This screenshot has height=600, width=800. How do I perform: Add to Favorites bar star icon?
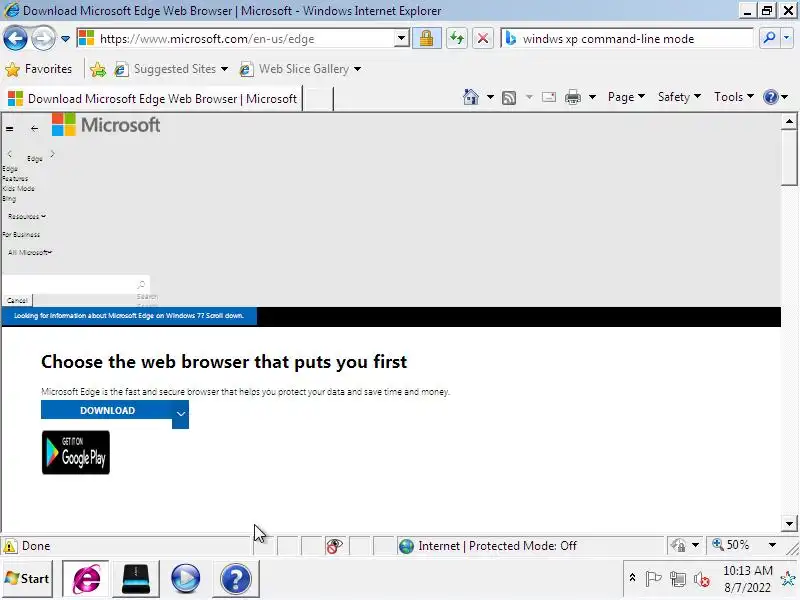[x=97, y=69]
